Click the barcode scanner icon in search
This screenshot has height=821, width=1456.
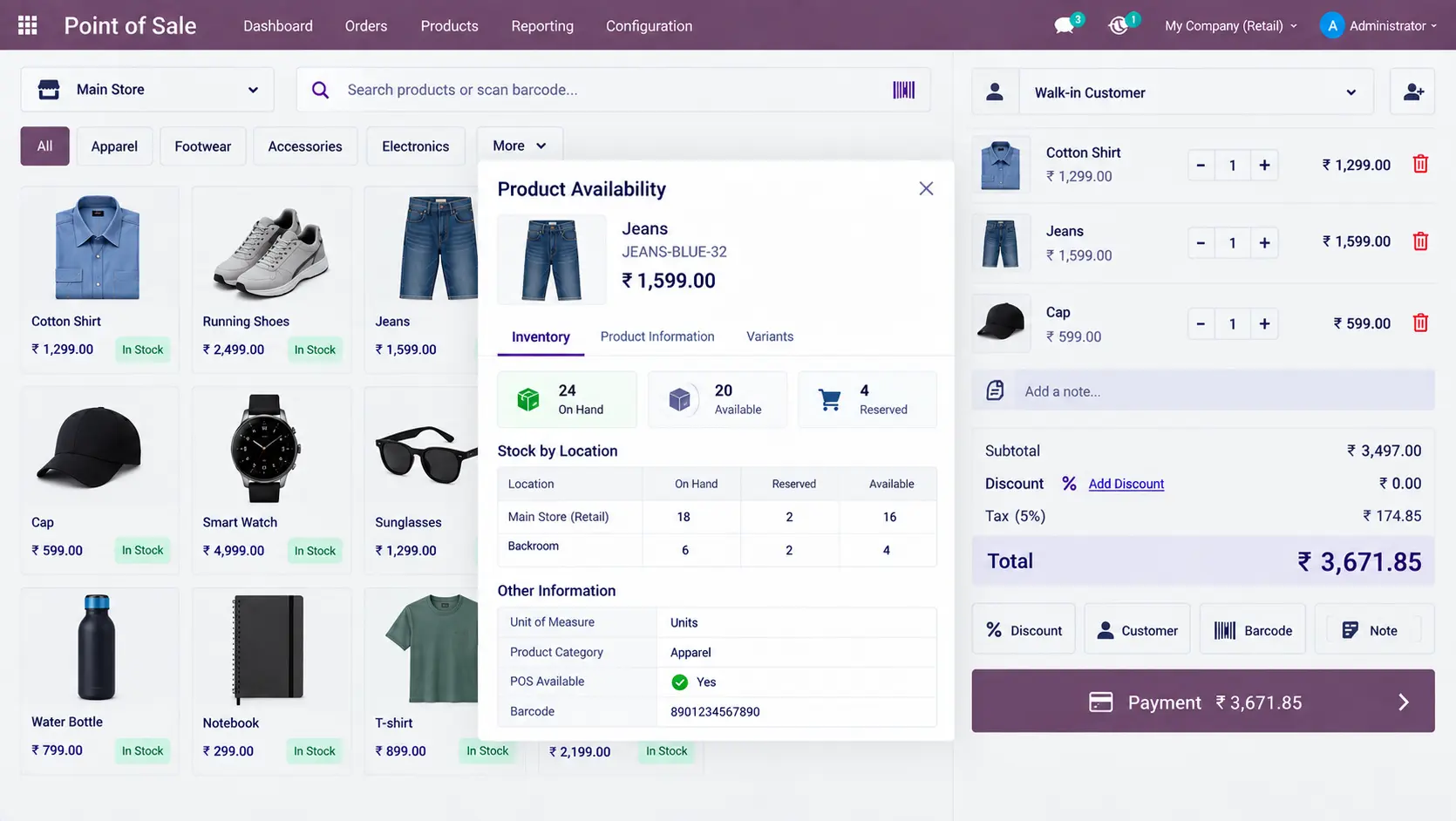903,90
